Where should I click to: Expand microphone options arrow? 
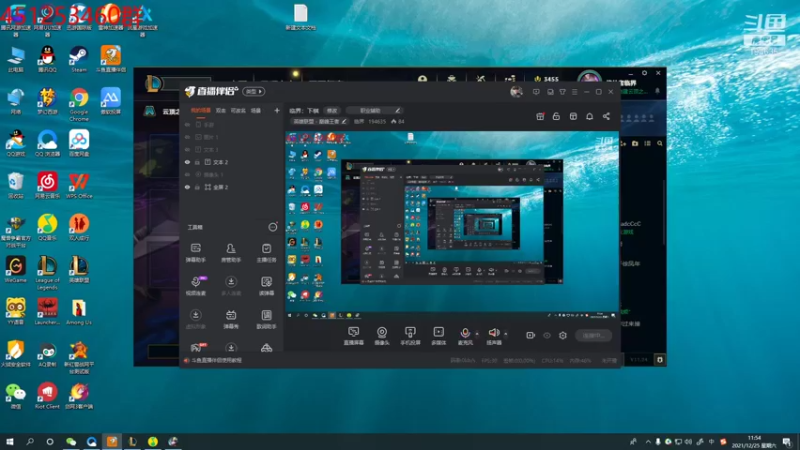(477, 334)
